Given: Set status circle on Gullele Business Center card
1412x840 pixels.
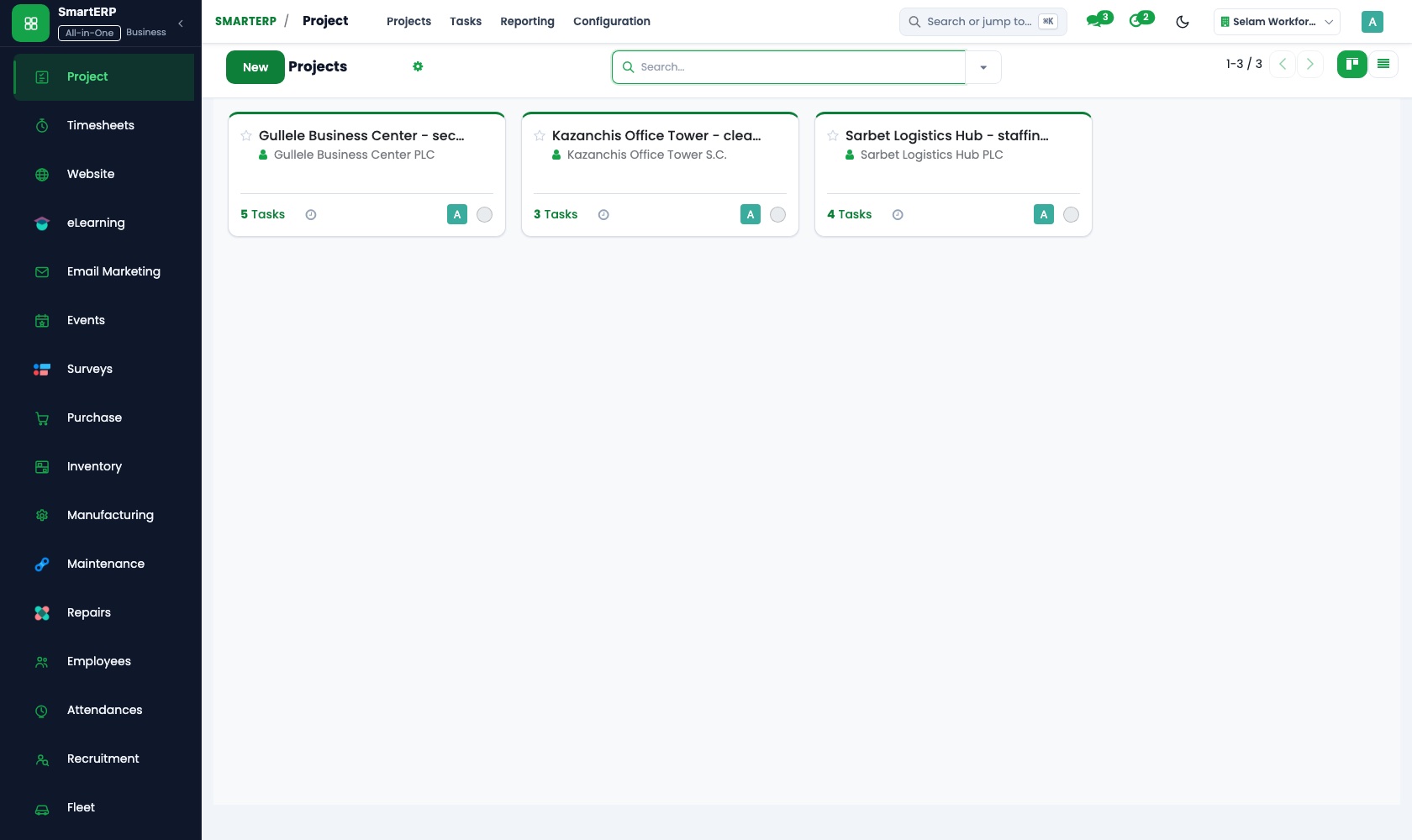Looking at the screenshot, I should point(484,214).
